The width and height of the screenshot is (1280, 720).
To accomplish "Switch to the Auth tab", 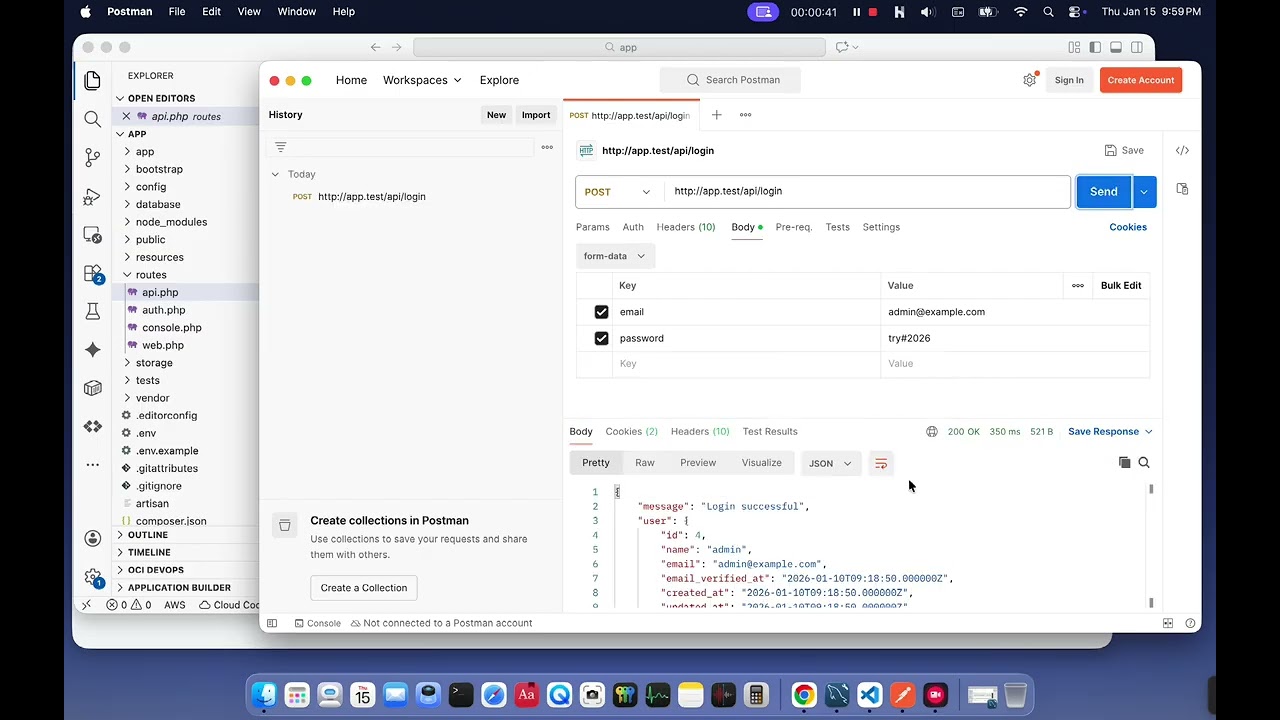I will click(633, 227).
